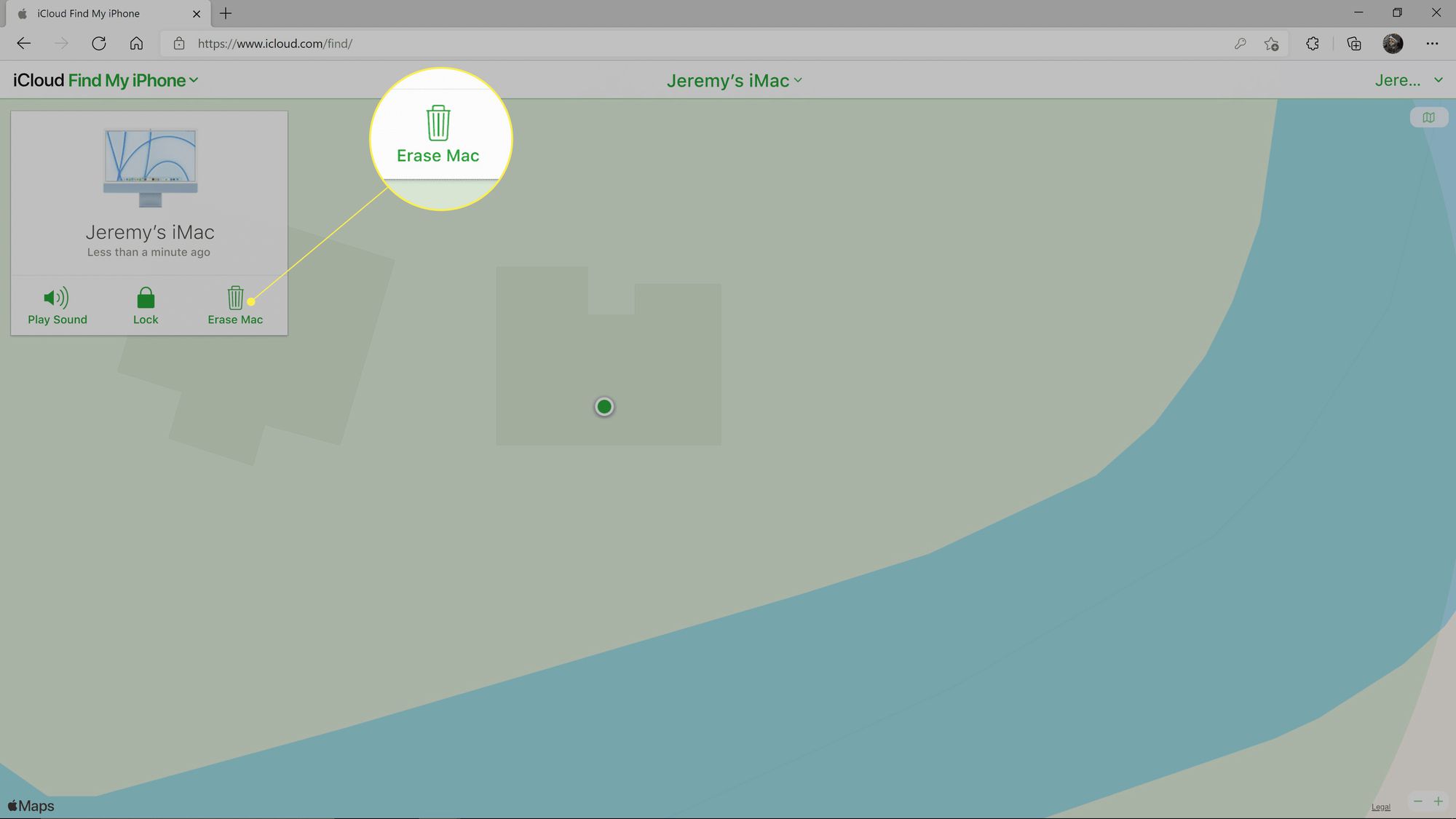Screen dimensions: 1456x819
Task: View site information lock icon
Action: click(x=179, y=44)
